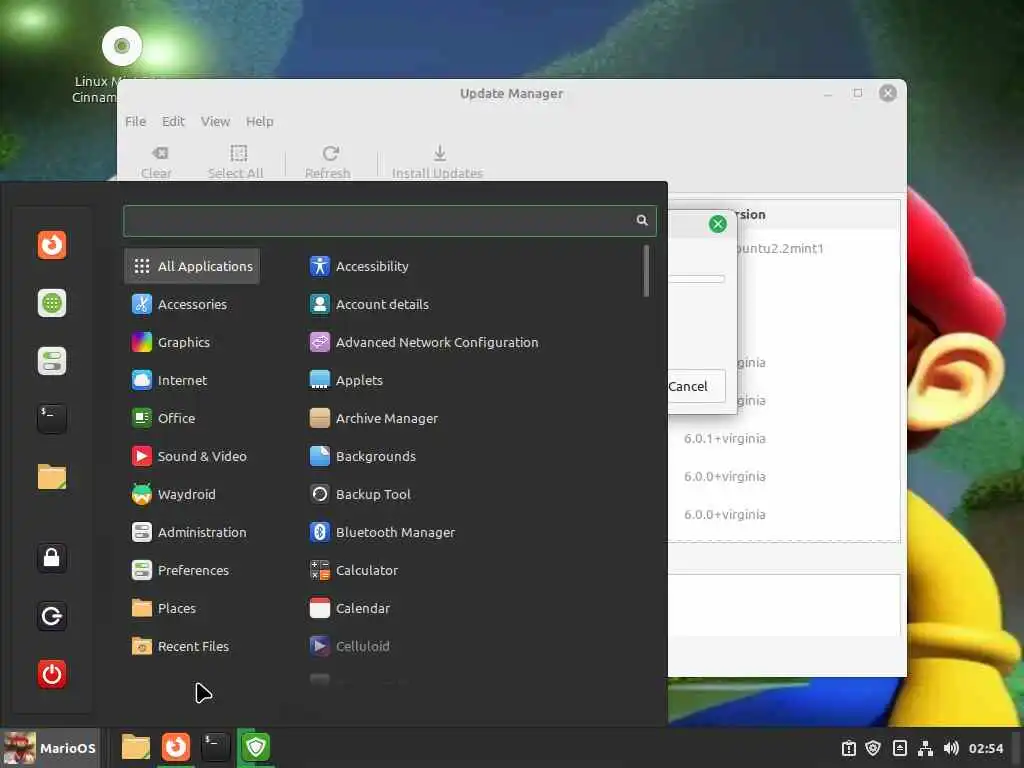
Task: Select the Administration category
Action: (x=189, y=532)
